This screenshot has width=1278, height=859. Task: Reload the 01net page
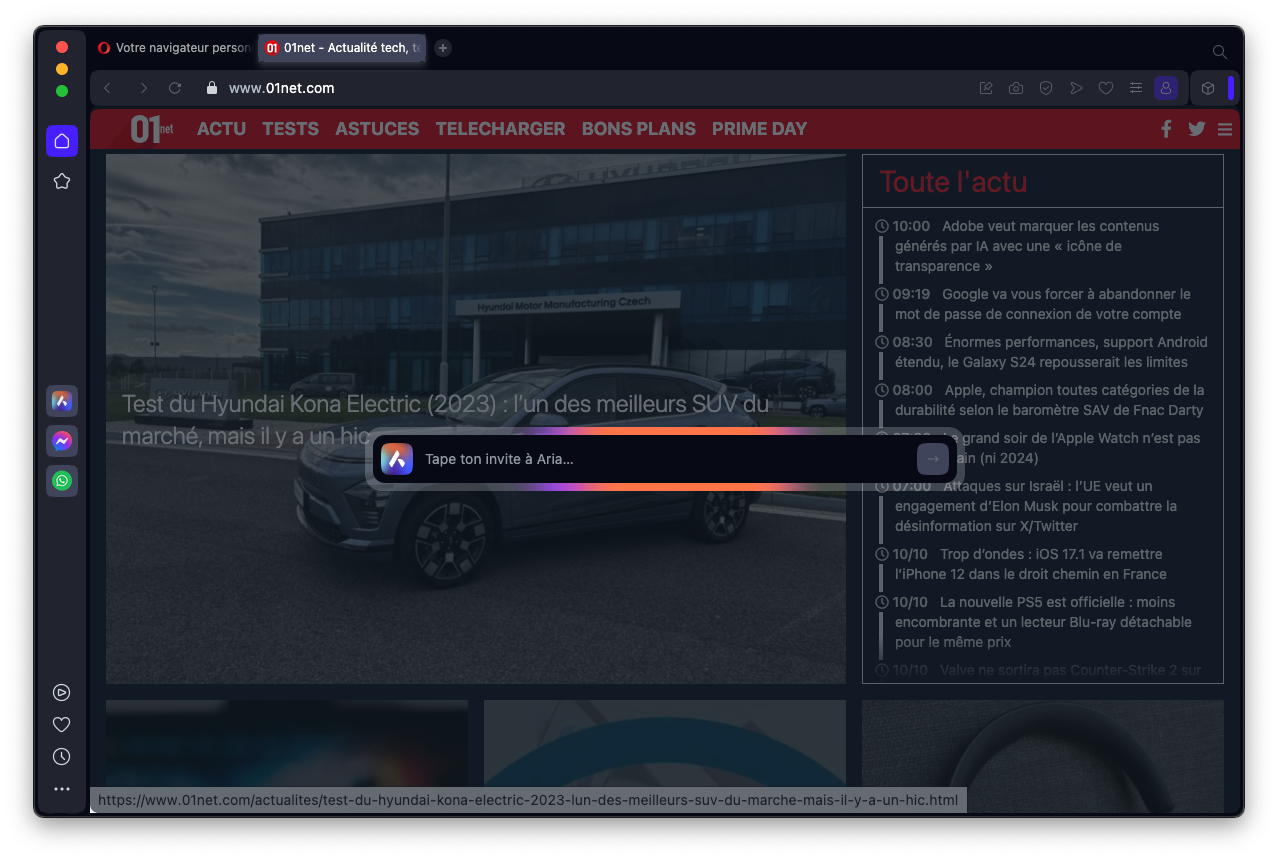[175, 88]
